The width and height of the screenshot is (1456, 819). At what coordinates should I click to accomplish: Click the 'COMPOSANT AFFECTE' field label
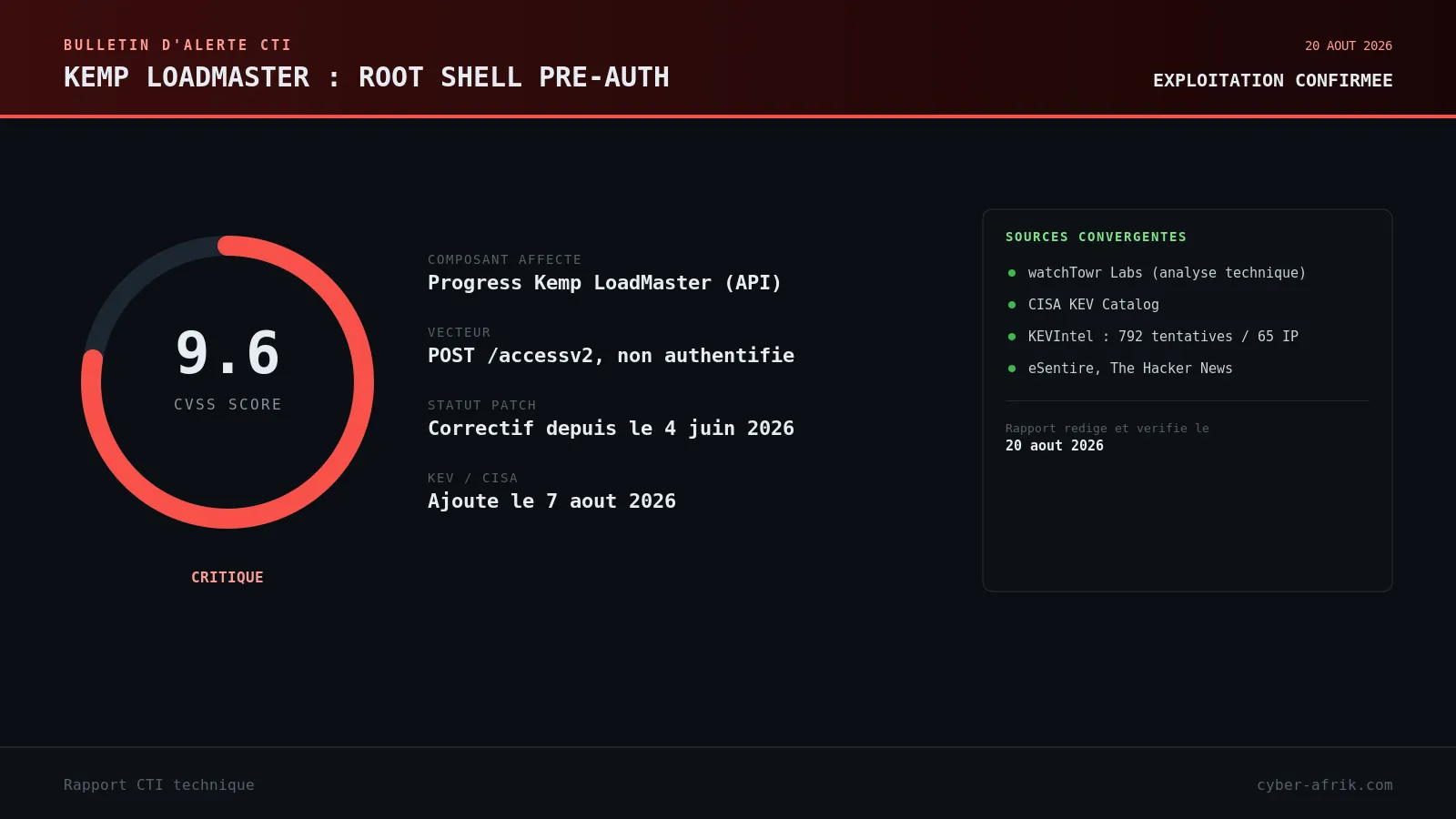504,259
